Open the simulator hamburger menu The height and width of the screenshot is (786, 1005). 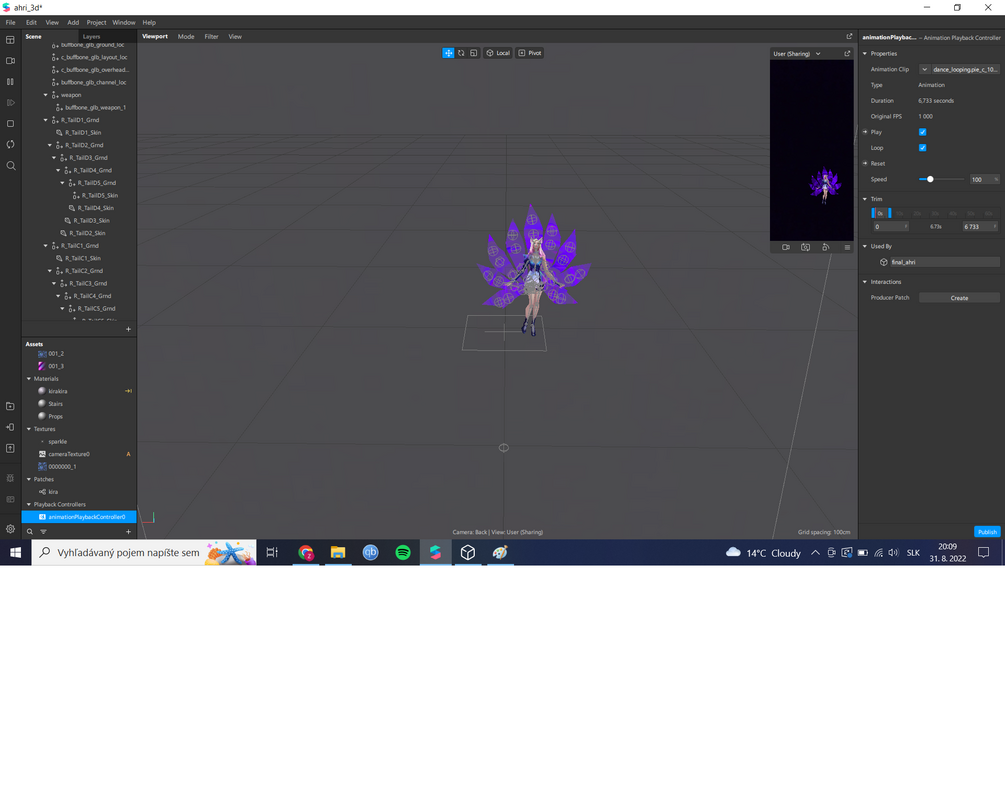[x=847, y=247]
